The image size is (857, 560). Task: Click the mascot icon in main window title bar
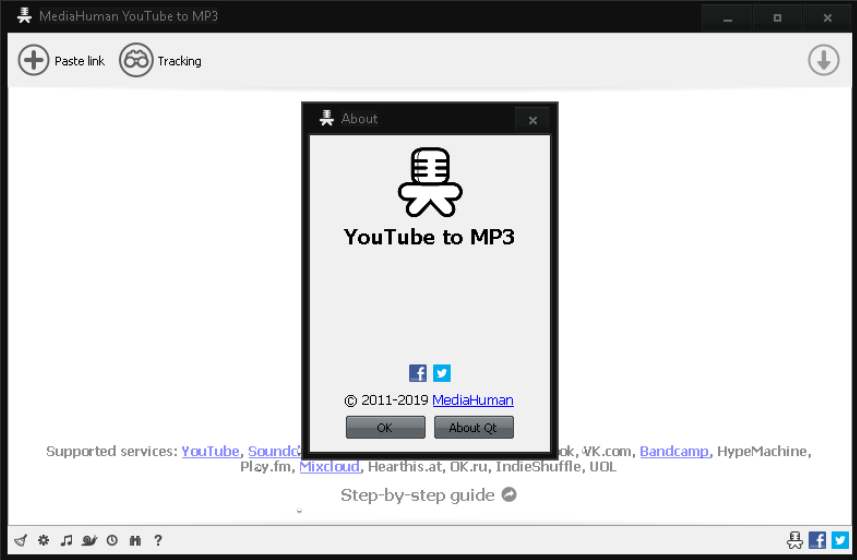(24, 15)
